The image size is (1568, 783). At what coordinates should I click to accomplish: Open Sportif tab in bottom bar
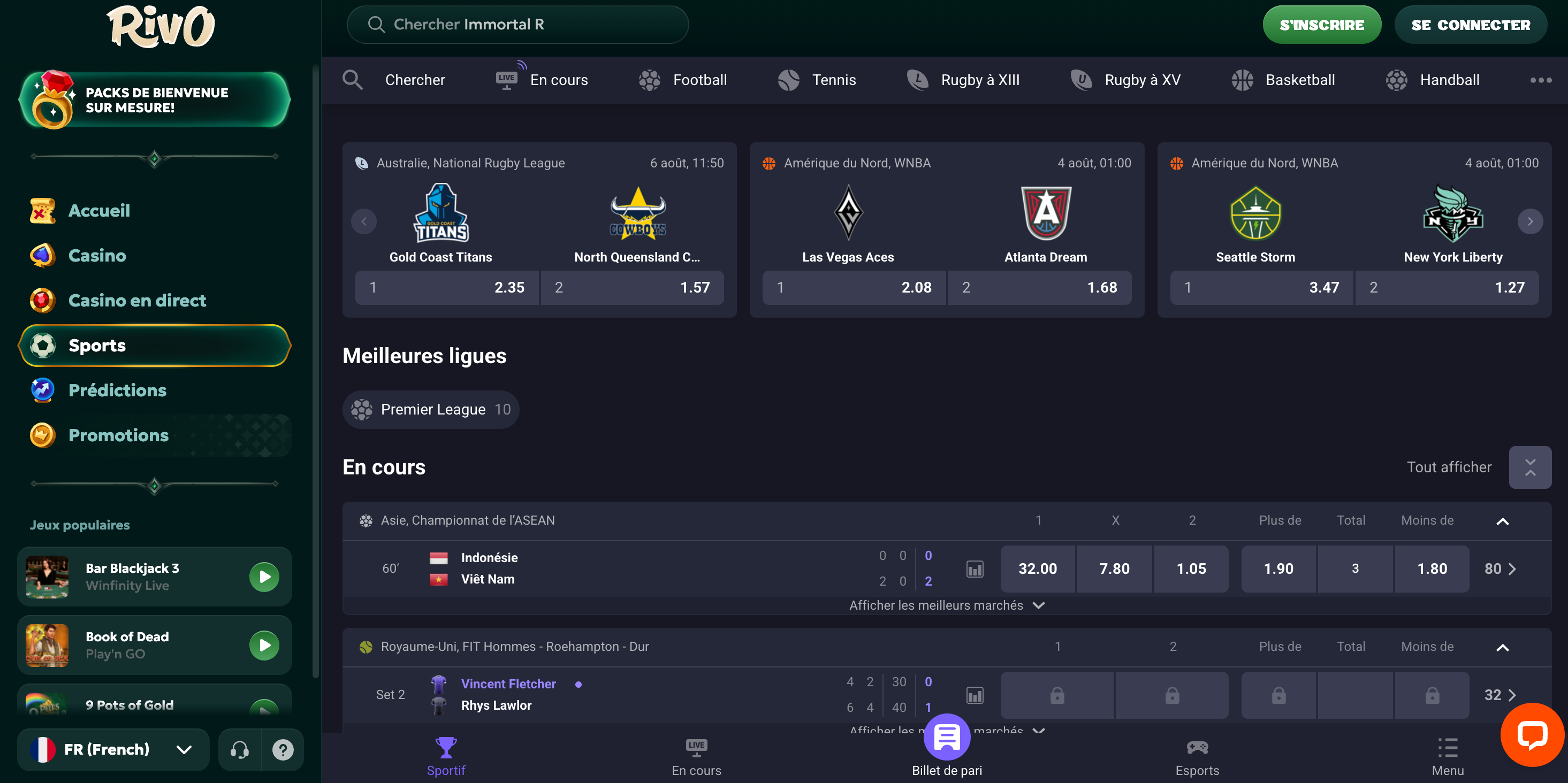pos(446,757)
